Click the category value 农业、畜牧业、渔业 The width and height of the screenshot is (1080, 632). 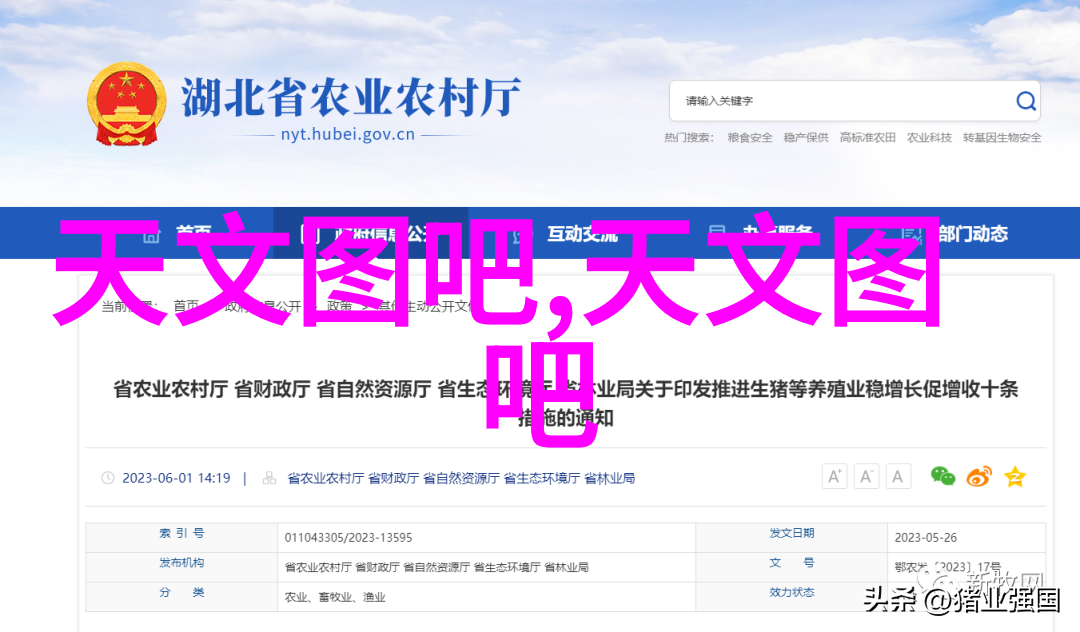(335, 597)
